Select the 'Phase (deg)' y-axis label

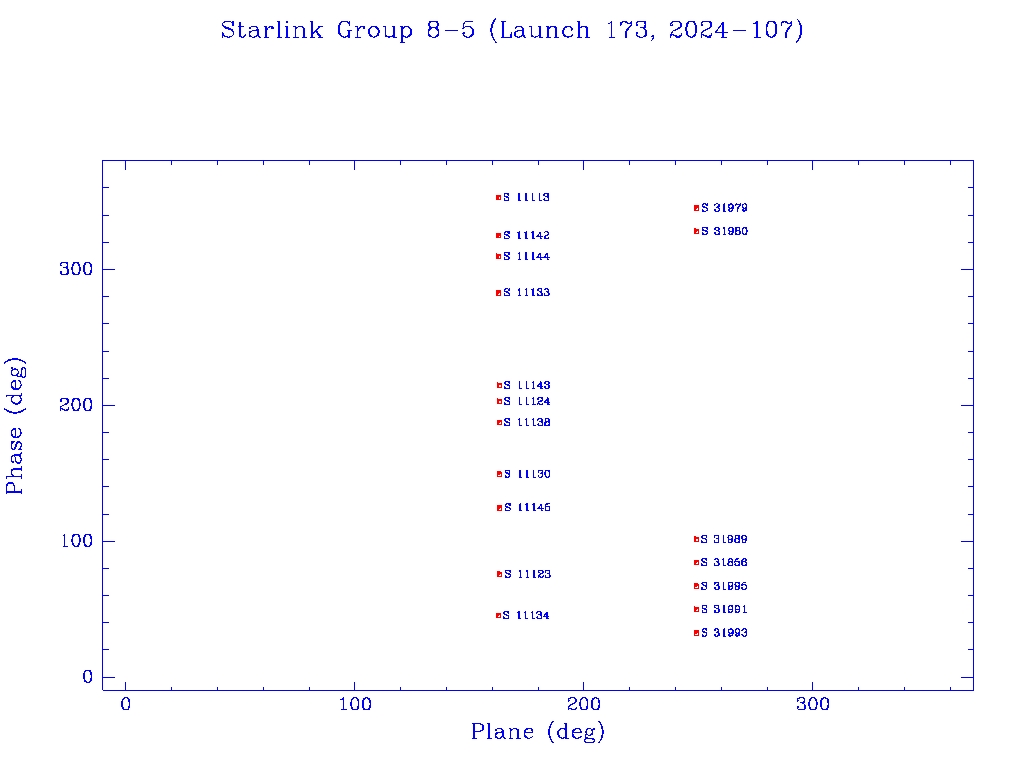(14, 426)
